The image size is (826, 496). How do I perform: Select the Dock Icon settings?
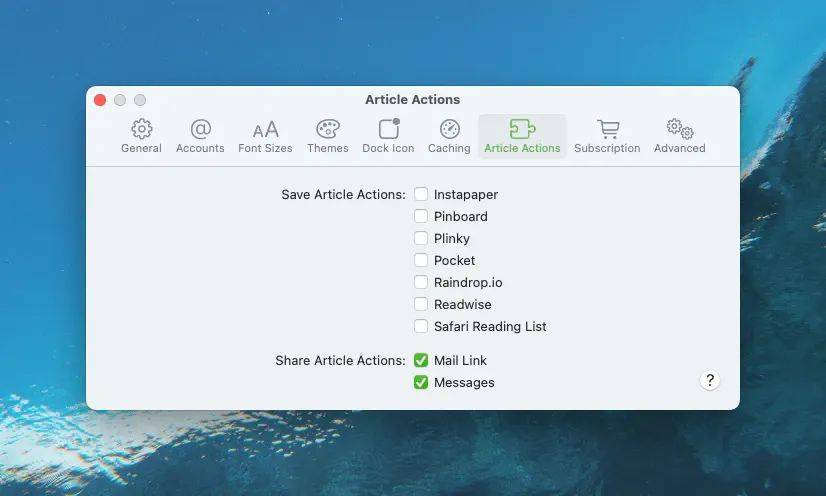pyautogui.click(x=388, y=136)
